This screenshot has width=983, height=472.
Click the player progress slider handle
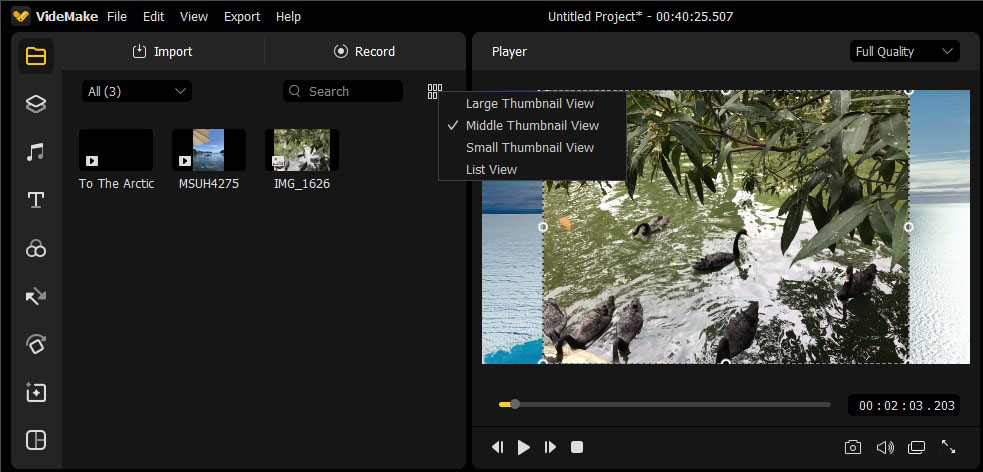click(x=515, y=404)
